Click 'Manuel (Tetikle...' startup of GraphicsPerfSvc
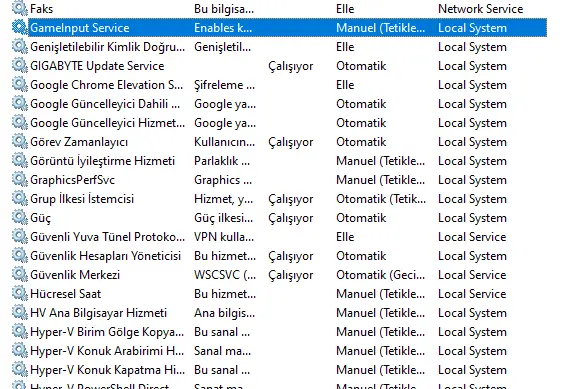Viewport: 571px width, 389px height. pos(381,180)
